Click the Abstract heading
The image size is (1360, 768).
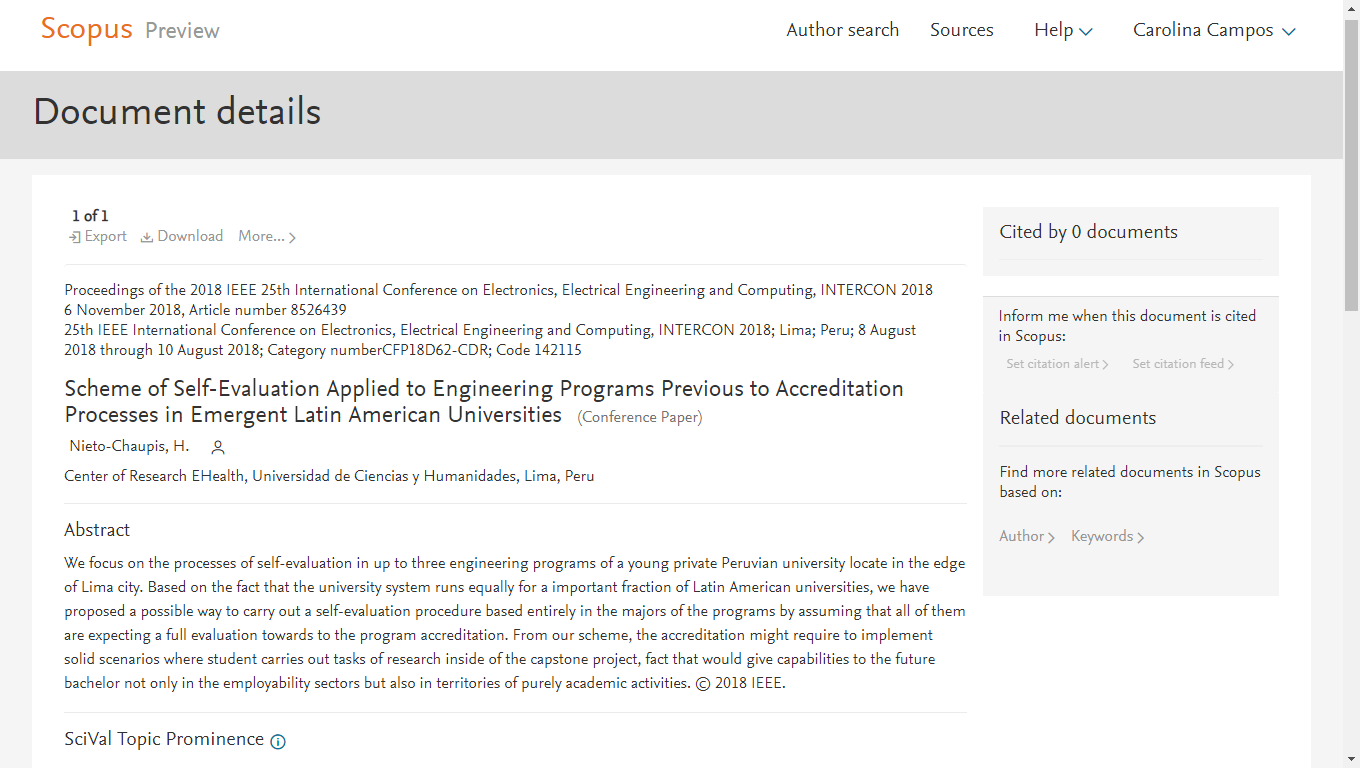point(97,530)
